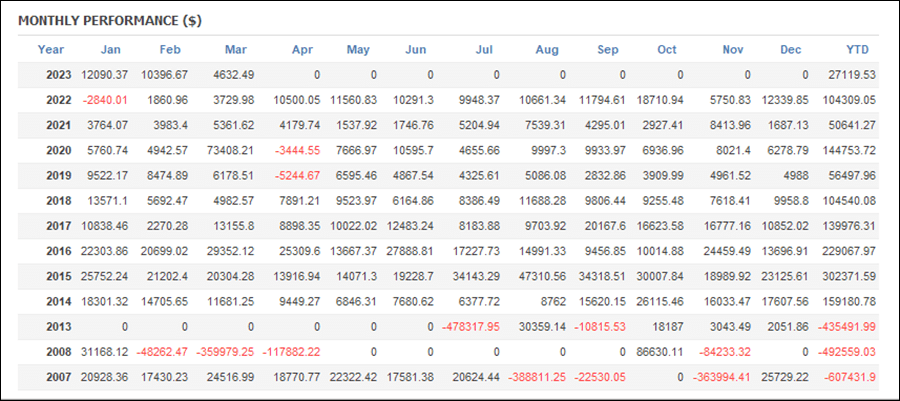Viewport: 900px width, 401px height.
Task: Click the Jan column header
Action: point(111,50)
